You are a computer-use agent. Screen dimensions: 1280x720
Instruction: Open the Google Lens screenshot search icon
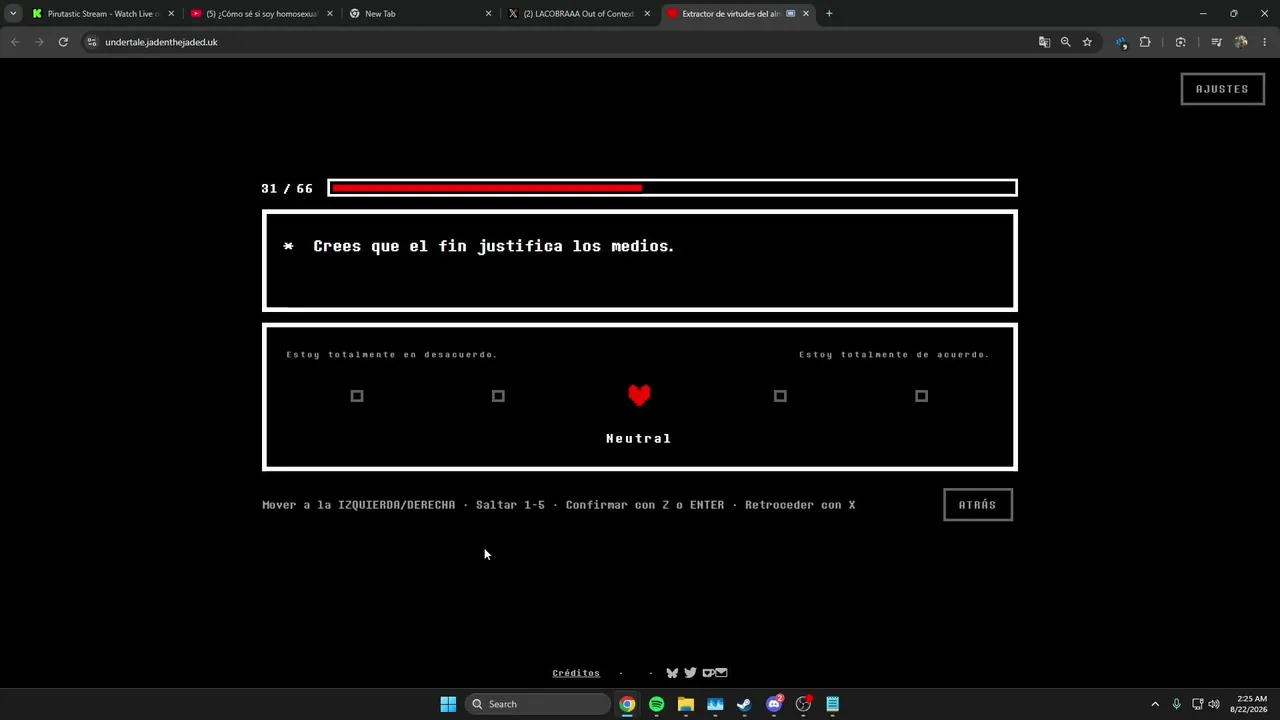click(x=1181, y=42)
